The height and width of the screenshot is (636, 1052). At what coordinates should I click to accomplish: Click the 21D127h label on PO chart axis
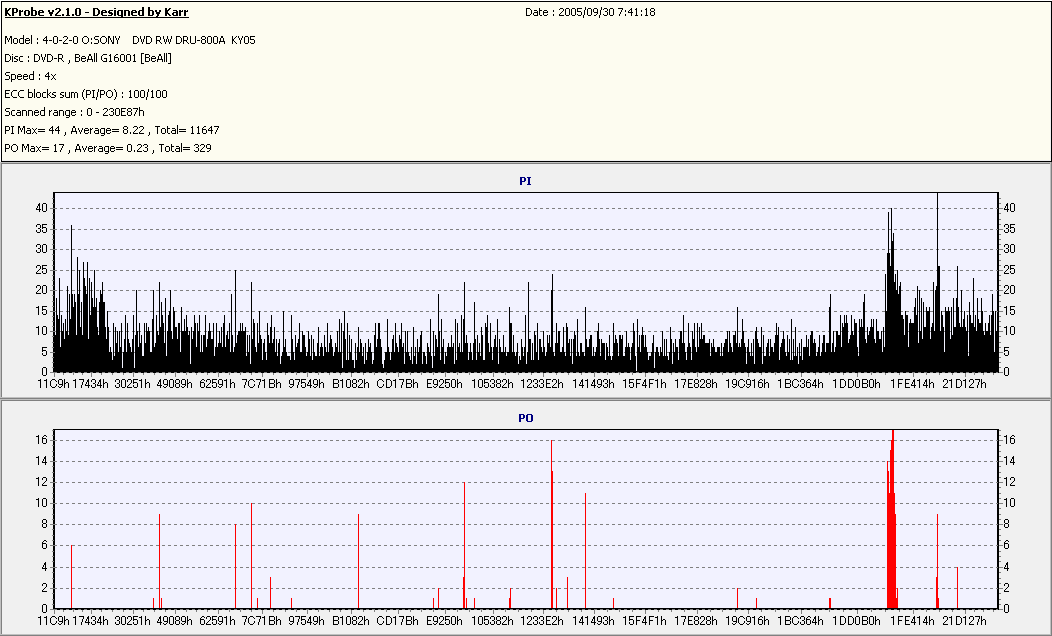(x=964, y=620)
